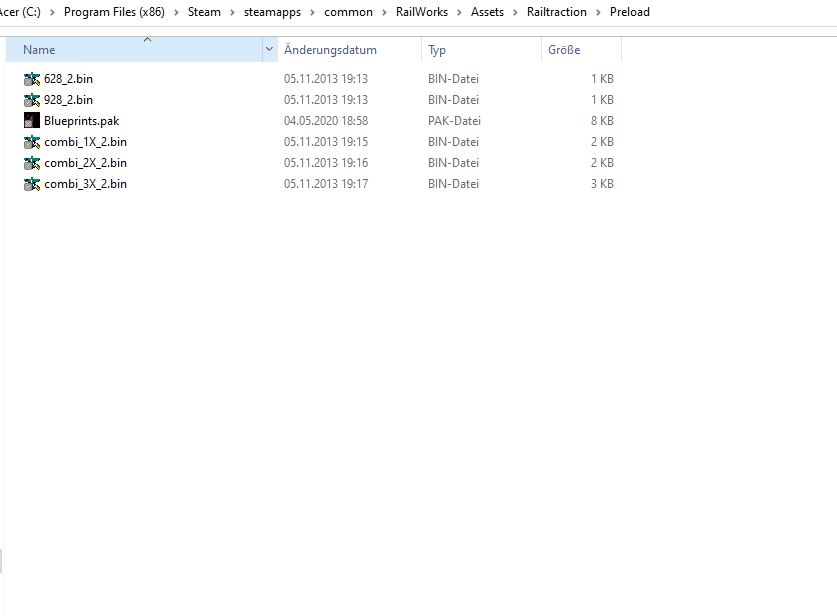Open the Name column filter dropdown
Viewport: 837px width, 616px height.
pos(270,50)
